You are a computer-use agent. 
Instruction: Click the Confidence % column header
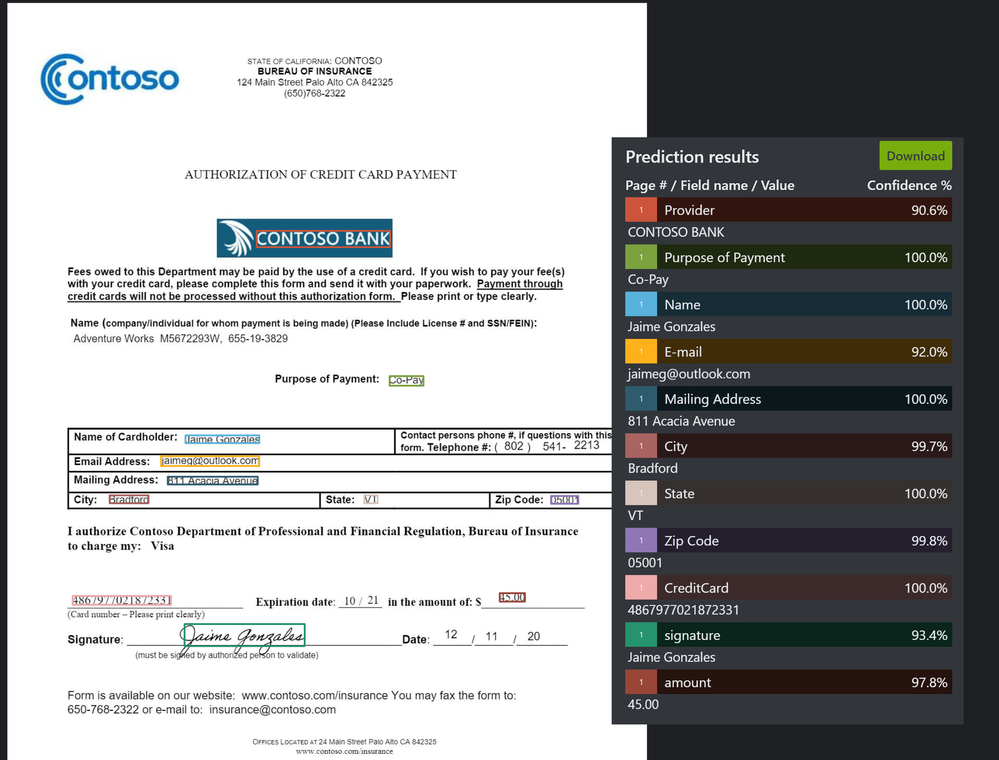coord(909,185)
